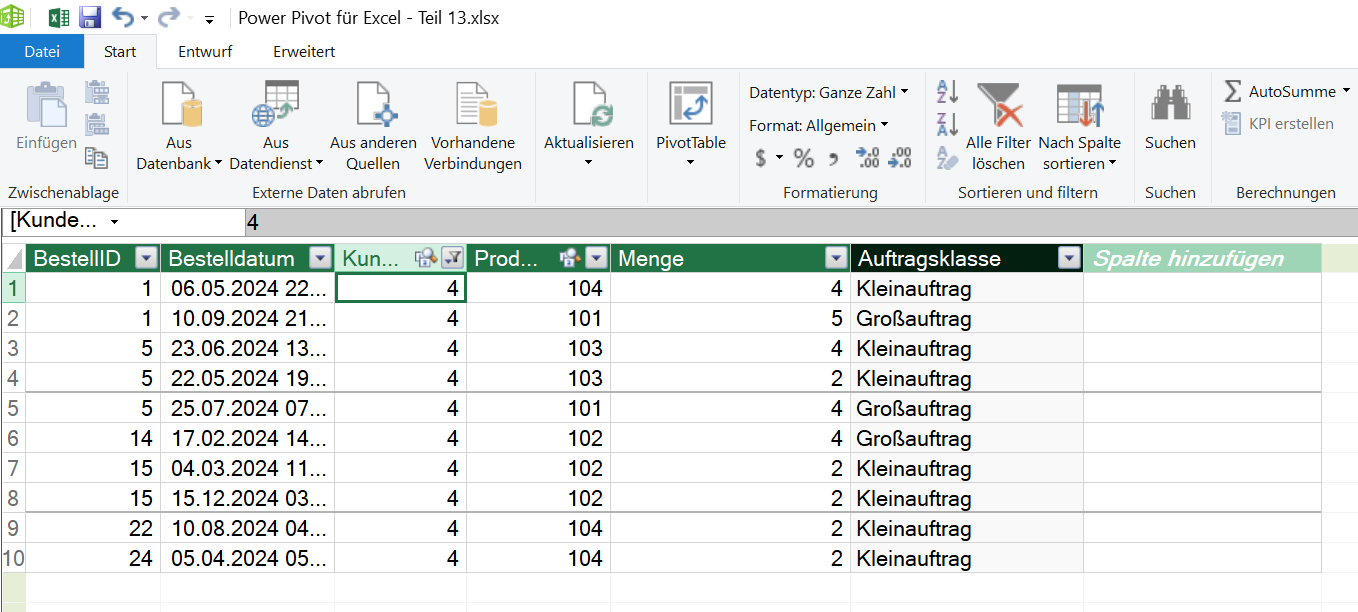1358x612 pixels.
Task: Click the date cell 06.05.2024 22...
Action: (x=248, y=289)
